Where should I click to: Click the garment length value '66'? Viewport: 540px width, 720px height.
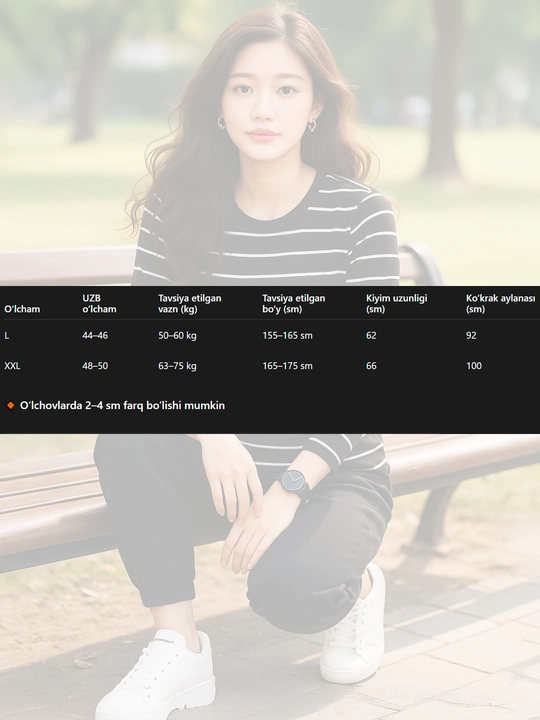coord(371,366)
